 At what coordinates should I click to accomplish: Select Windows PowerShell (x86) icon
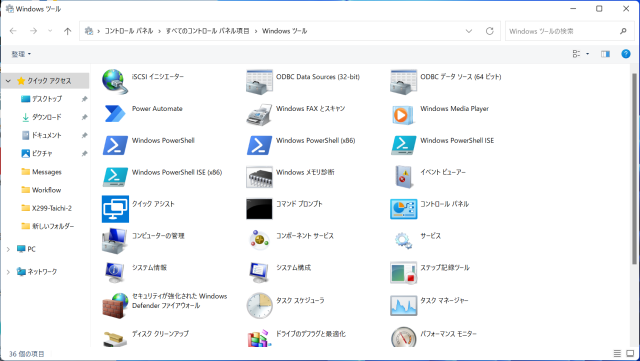click(x=259, y=145)
